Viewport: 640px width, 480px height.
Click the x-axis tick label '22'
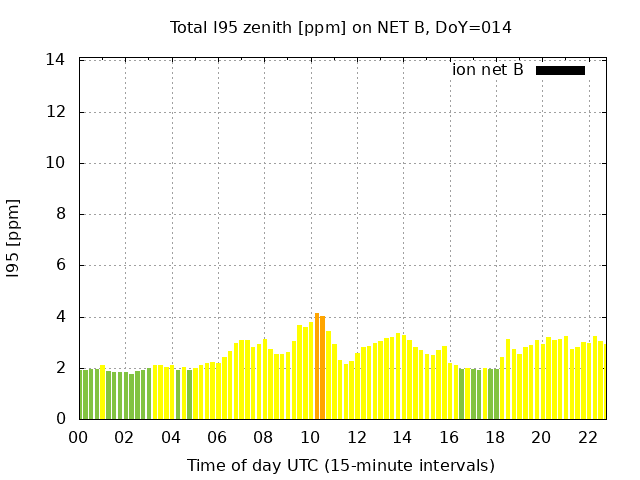(588, 437)
